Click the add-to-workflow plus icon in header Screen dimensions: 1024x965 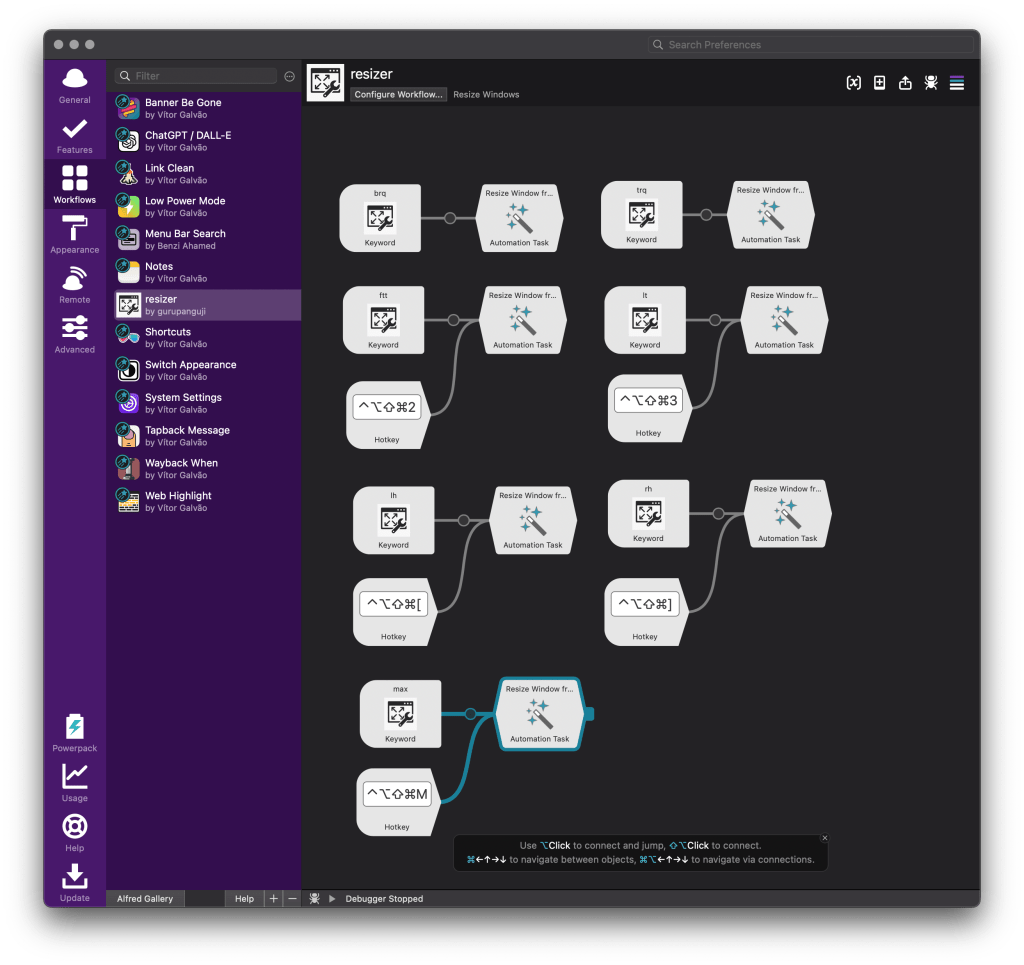(x=879, y=83)
